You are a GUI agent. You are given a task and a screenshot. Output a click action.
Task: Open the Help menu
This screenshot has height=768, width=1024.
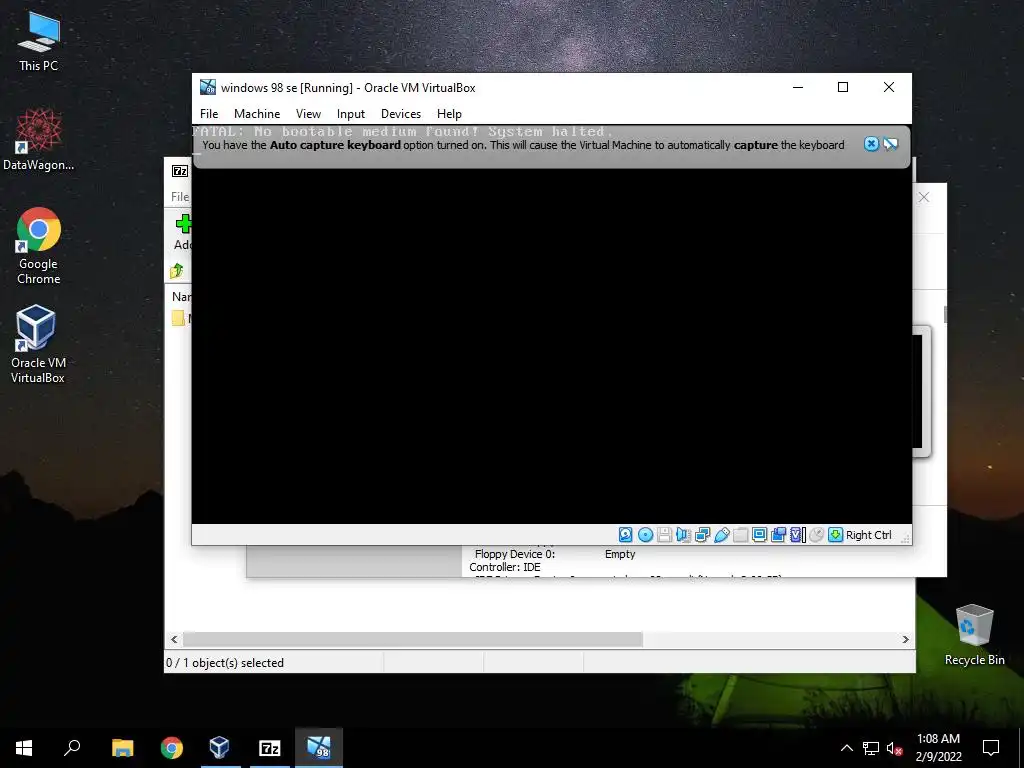click(x=449, y=114)
